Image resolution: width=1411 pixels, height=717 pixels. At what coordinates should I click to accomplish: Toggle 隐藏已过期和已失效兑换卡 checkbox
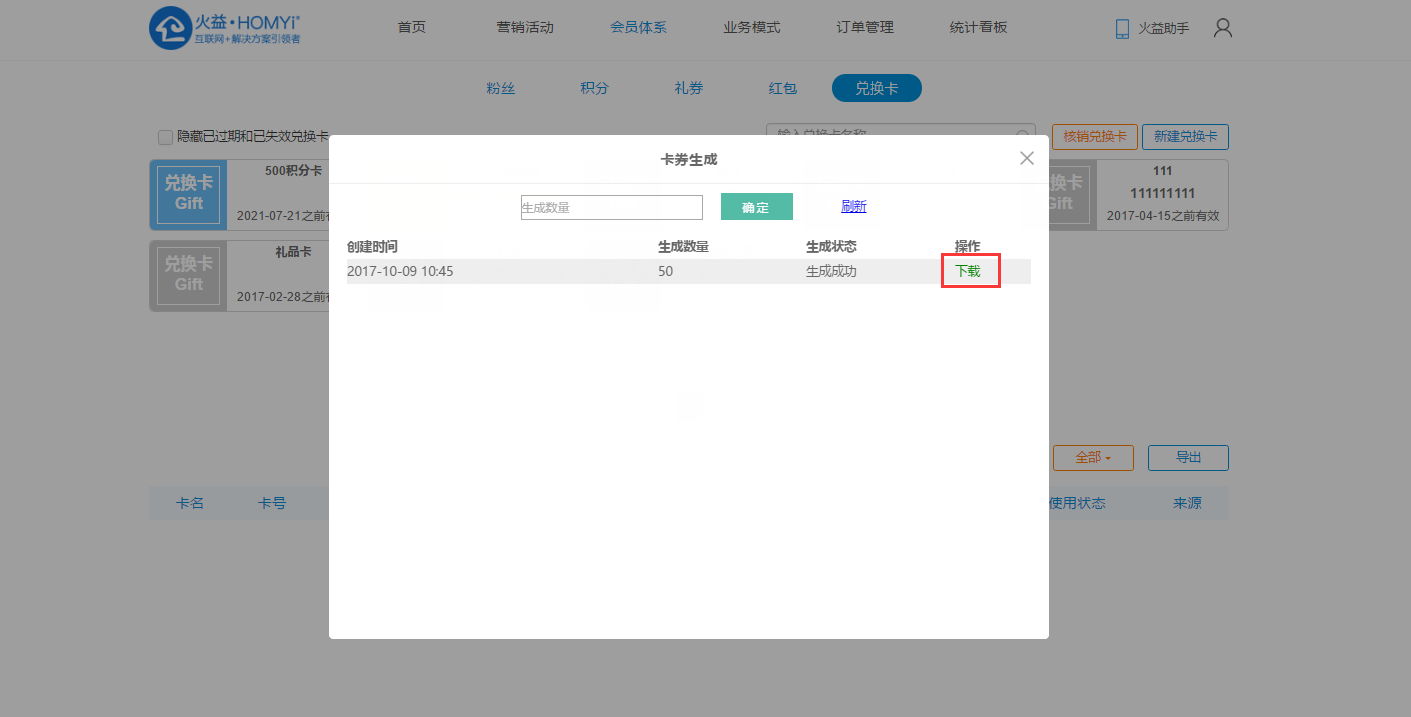tap(166, 137)
